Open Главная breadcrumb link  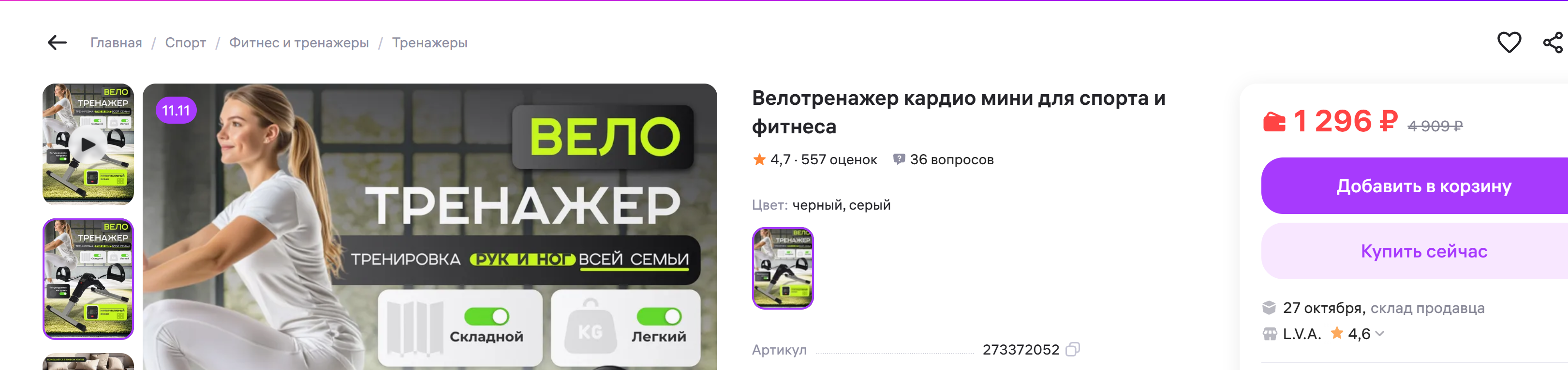click(x=116, y=43)
